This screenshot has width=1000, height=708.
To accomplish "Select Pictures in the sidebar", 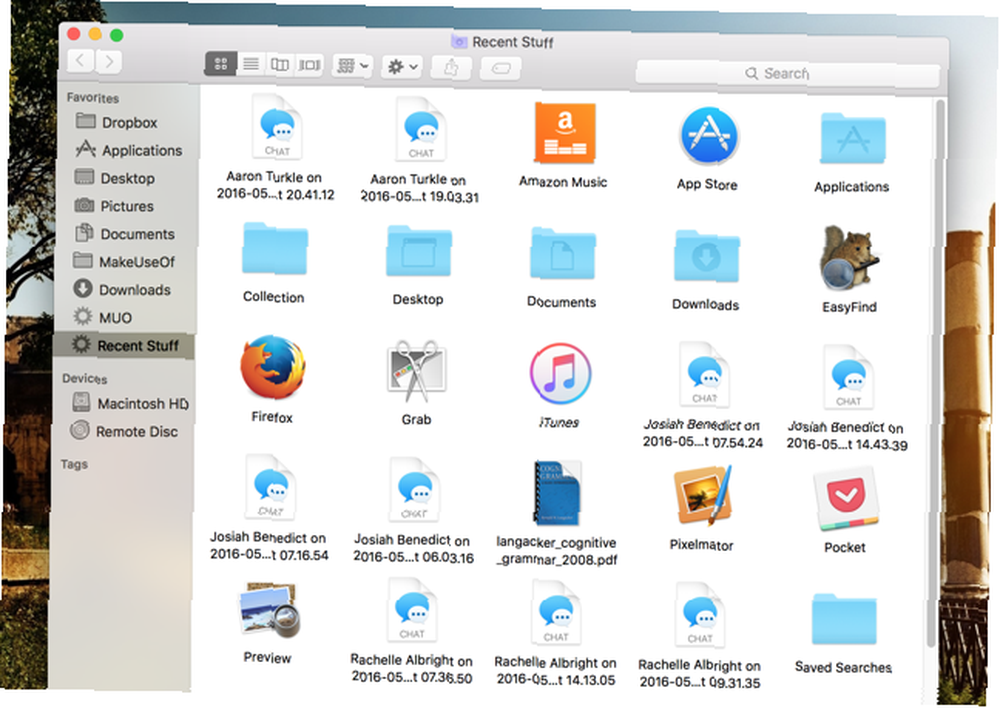I will [127, 206].
